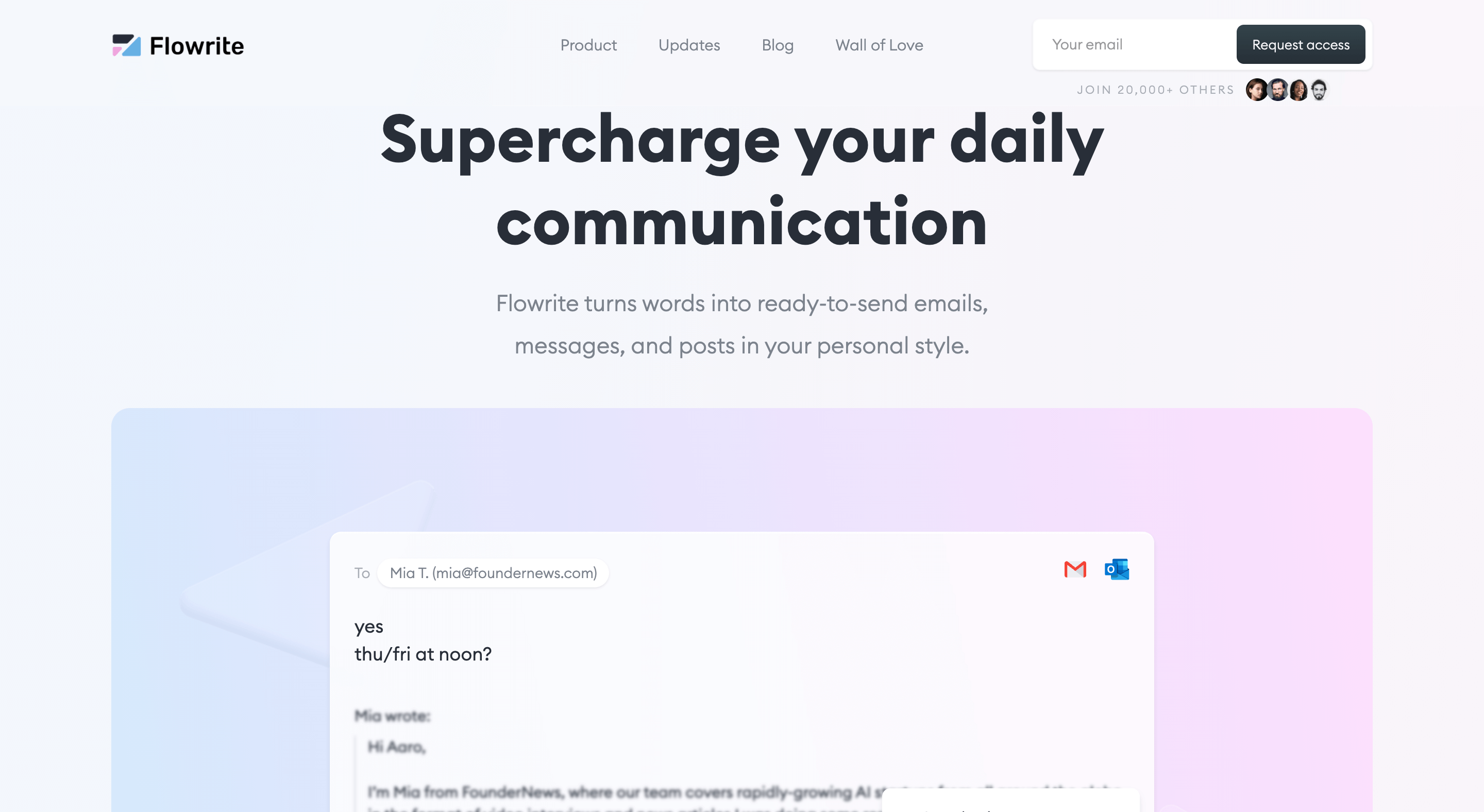The image size is (1484, 812).
Task: Click the fourth user avatar icon
Action: coord(1320,89)
